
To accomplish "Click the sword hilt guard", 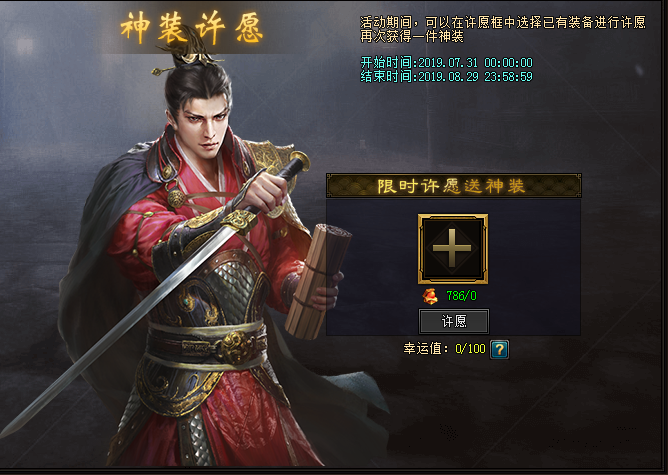I will [x=239, y=220].
